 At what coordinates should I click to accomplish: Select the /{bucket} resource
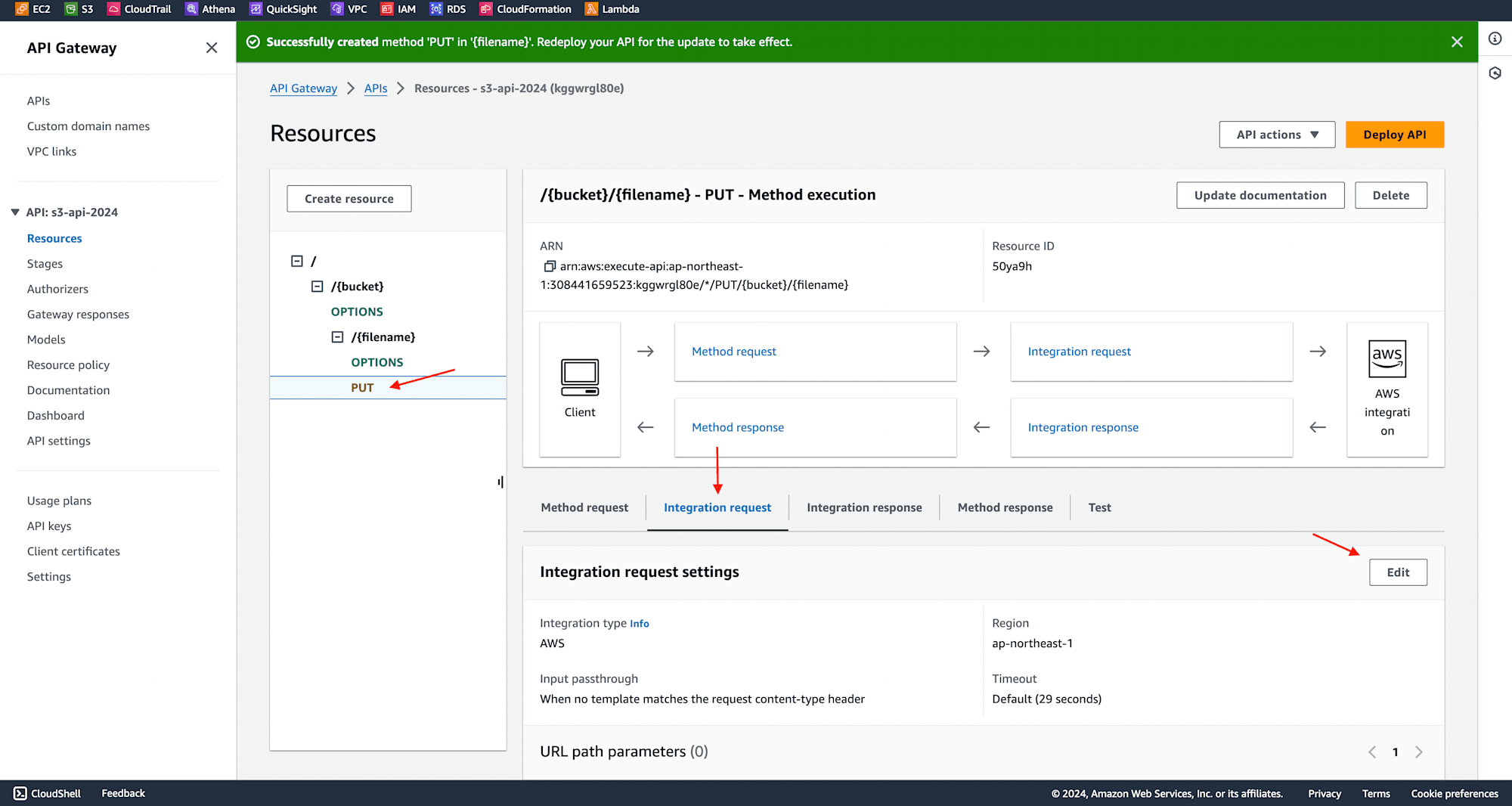(x=358, y=287)
